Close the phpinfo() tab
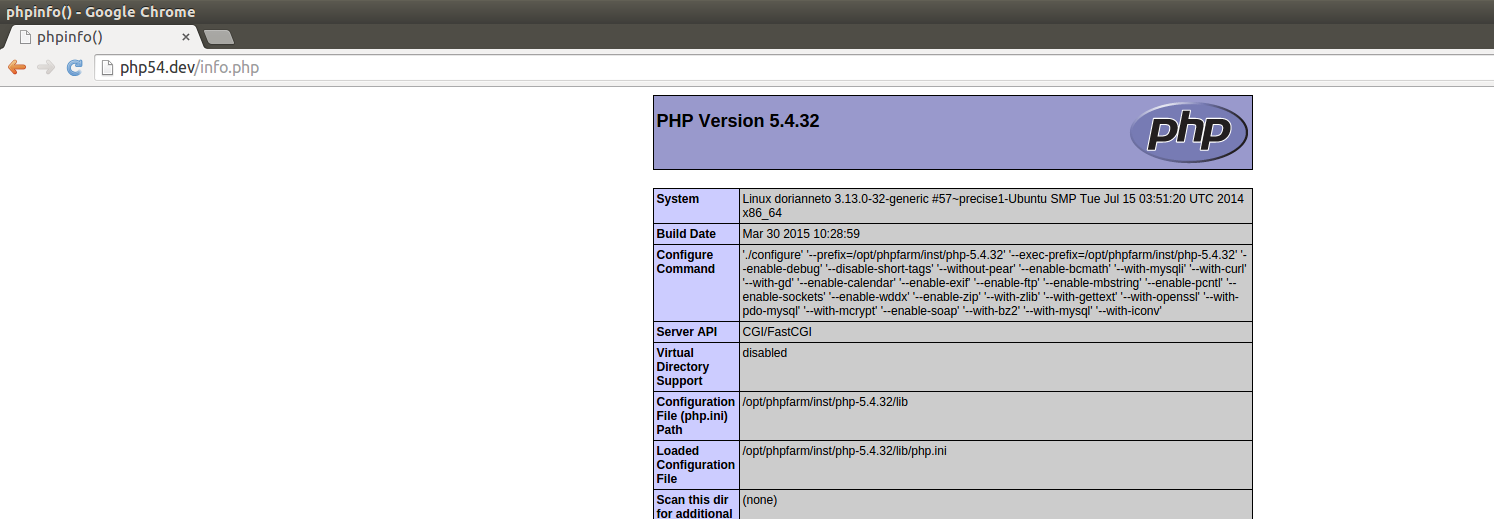 (186, 37)
